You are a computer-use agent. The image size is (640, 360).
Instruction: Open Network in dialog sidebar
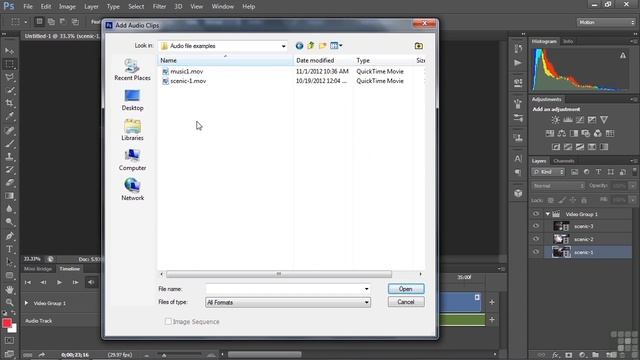pos(132,189)
